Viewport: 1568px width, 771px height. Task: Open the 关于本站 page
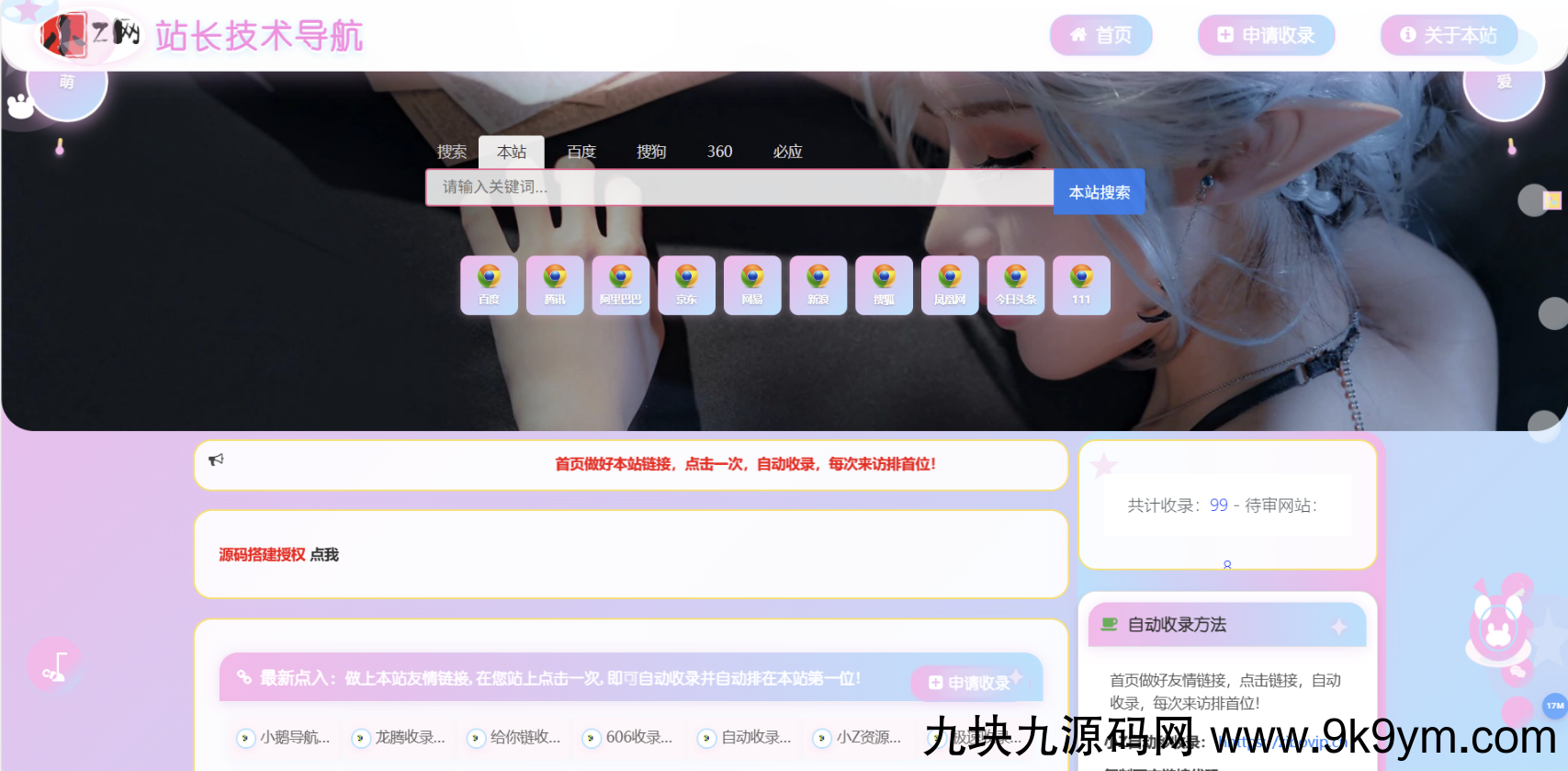[1449, 35]
